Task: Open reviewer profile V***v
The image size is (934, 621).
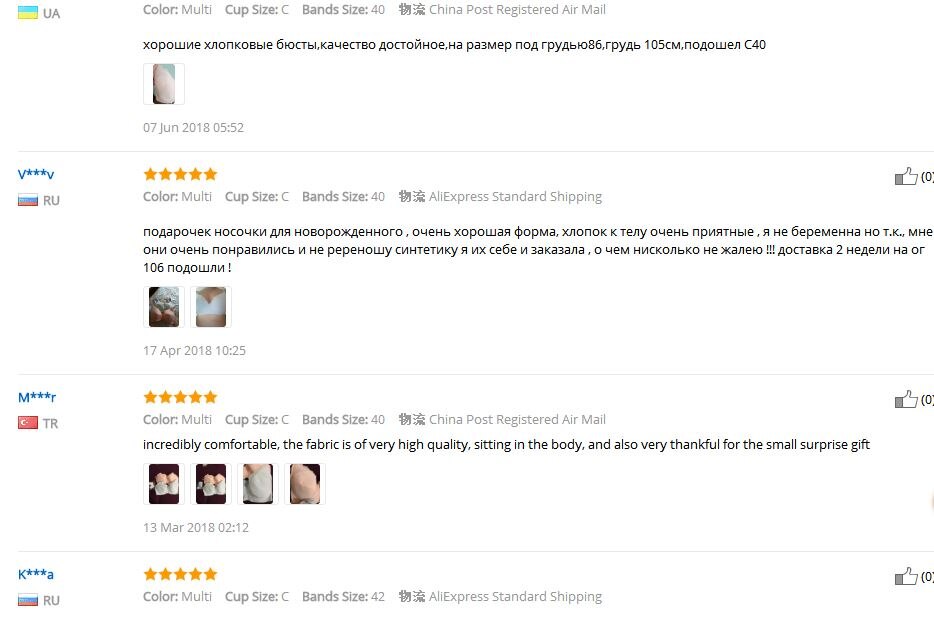Action: (x=36, y=174)
